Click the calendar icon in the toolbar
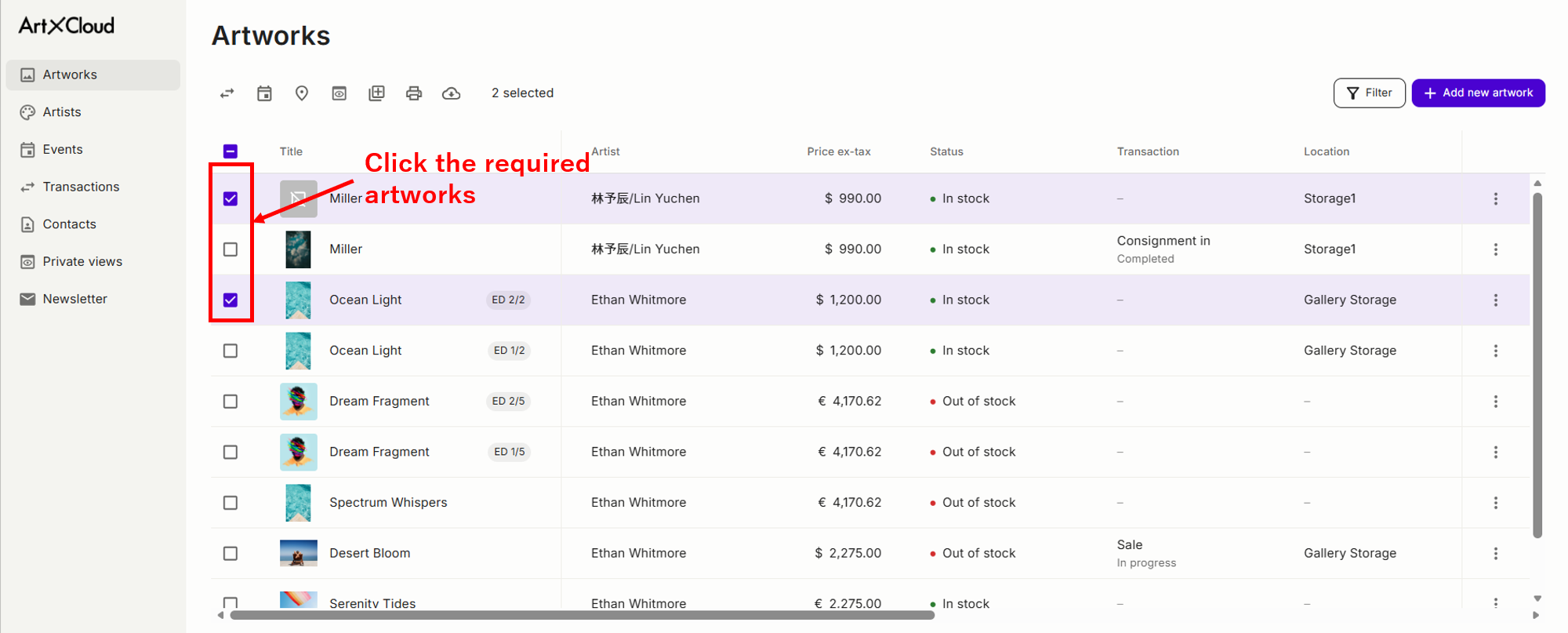1568x633 pixels. (x=265, y=93)
